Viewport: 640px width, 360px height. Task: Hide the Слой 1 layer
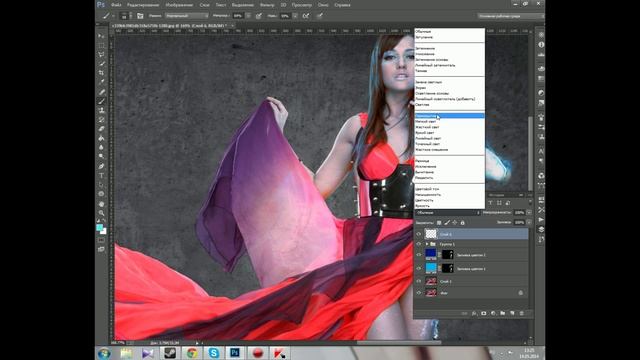tap(419, 281)
